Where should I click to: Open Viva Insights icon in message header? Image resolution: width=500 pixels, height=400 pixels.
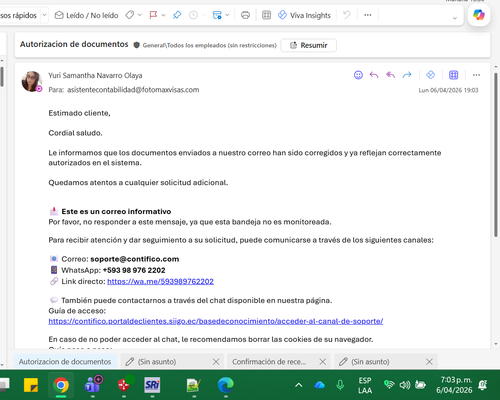coord(431,75)
